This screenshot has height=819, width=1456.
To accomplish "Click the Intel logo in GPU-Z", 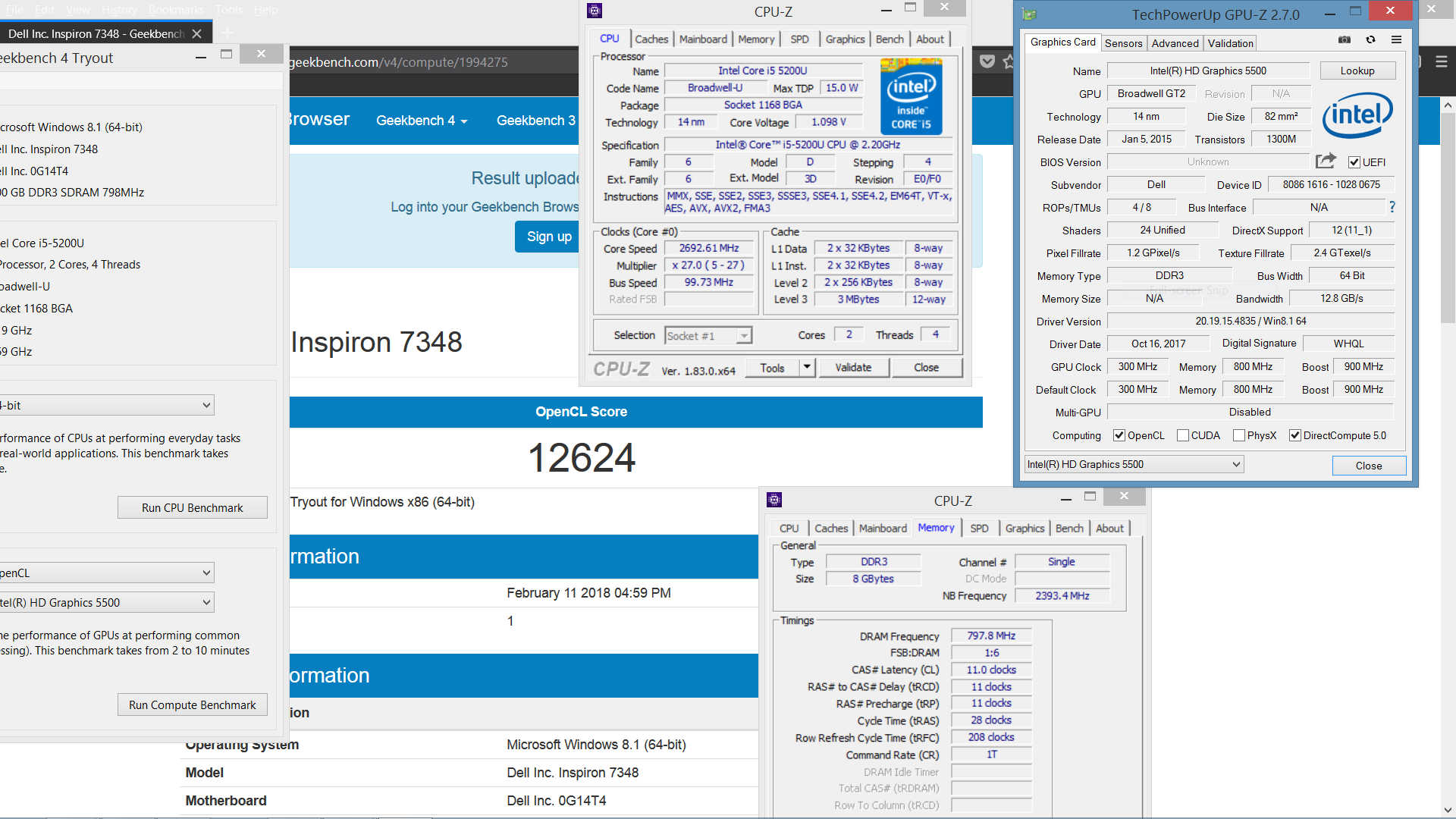I will (1357, 115).
